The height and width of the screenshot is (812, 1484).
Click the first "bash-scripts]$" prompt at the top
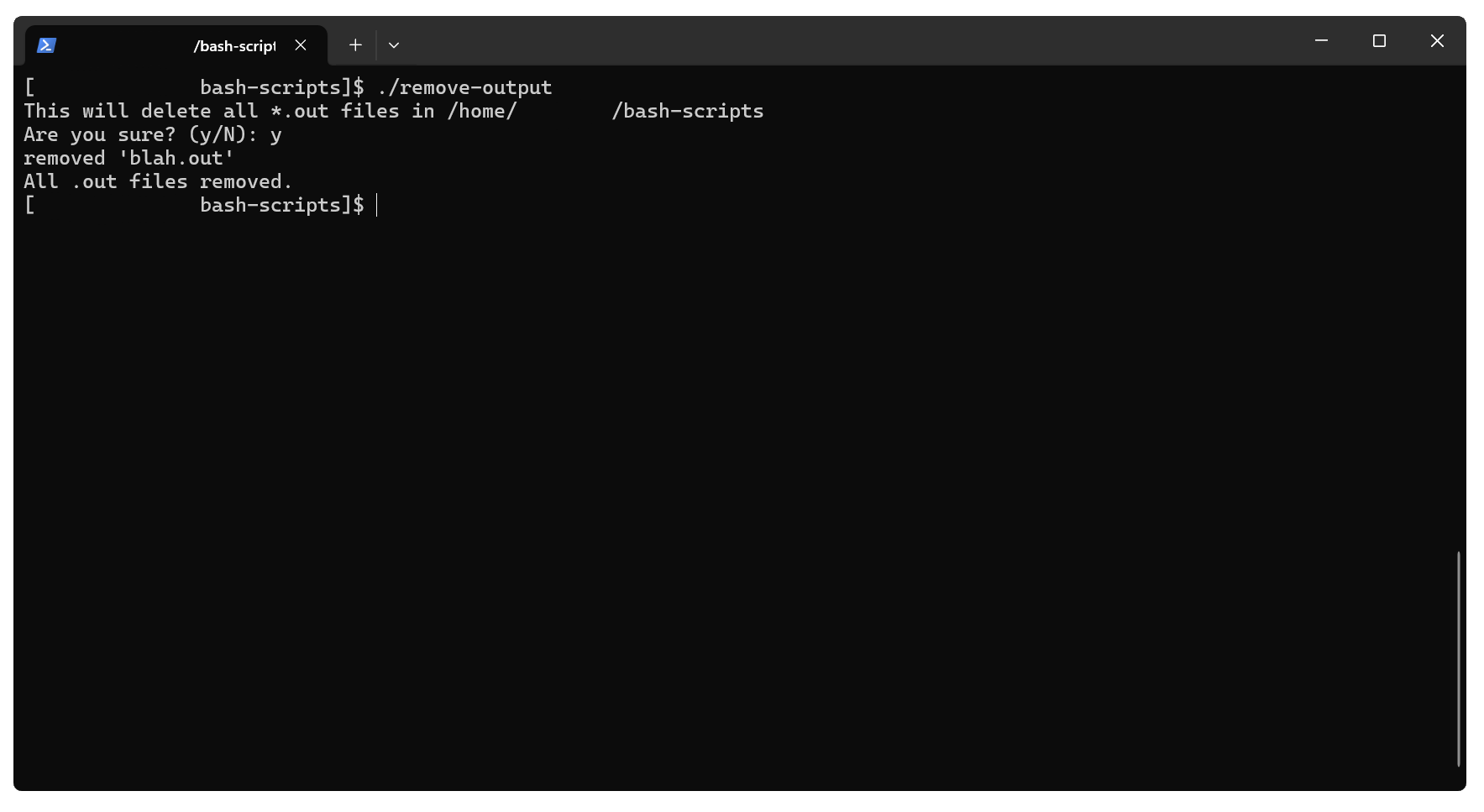tap(281, 87)
